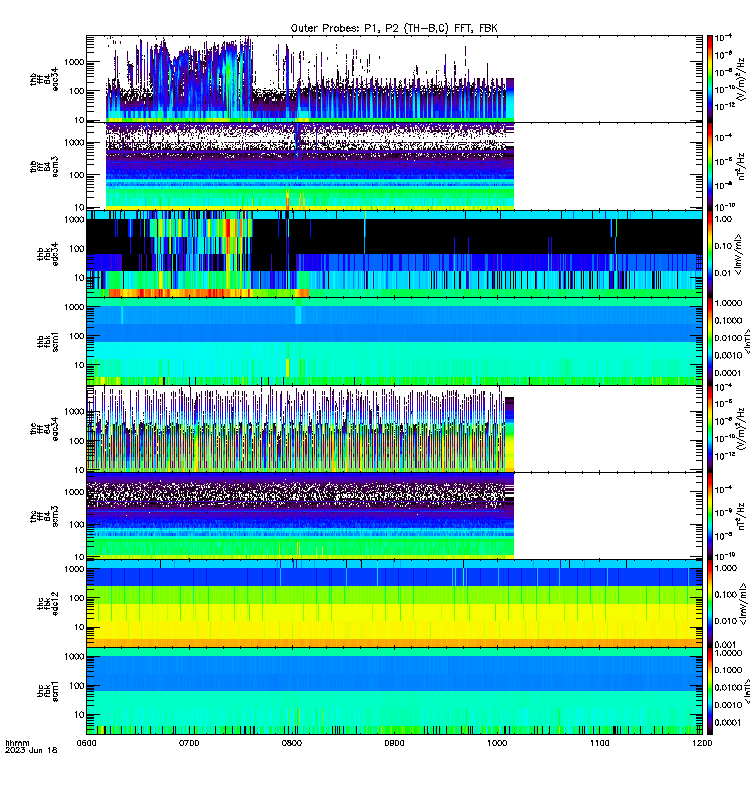
Task: Click the color bar beside the thc fbk scm1 panel
Action: point(710,691)
